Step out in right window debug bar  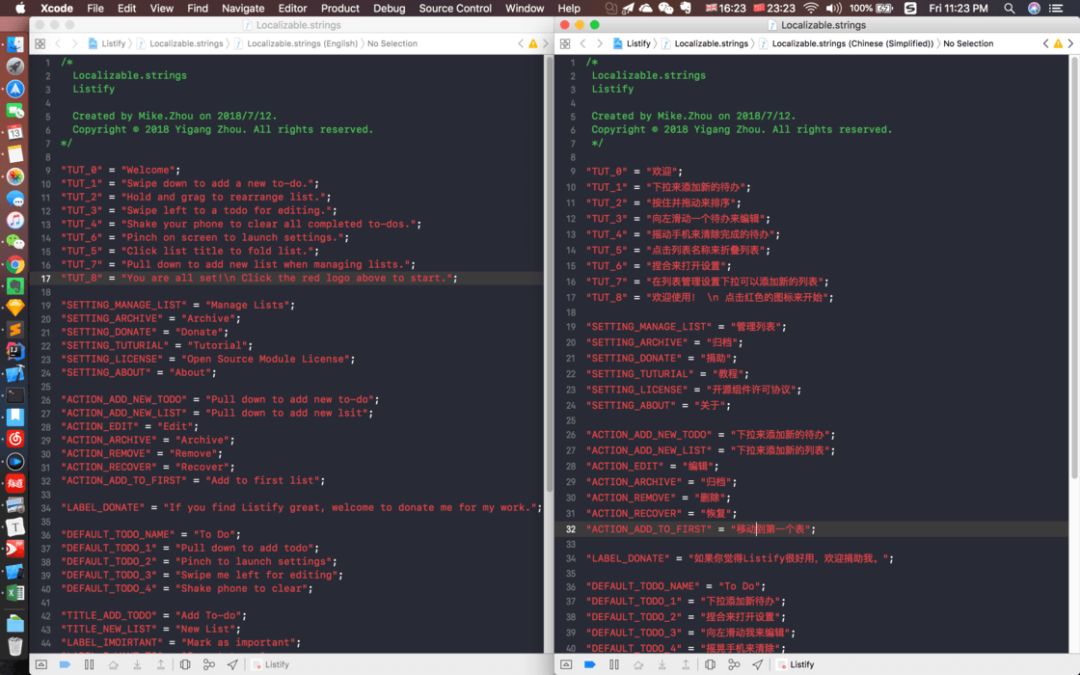685,665
